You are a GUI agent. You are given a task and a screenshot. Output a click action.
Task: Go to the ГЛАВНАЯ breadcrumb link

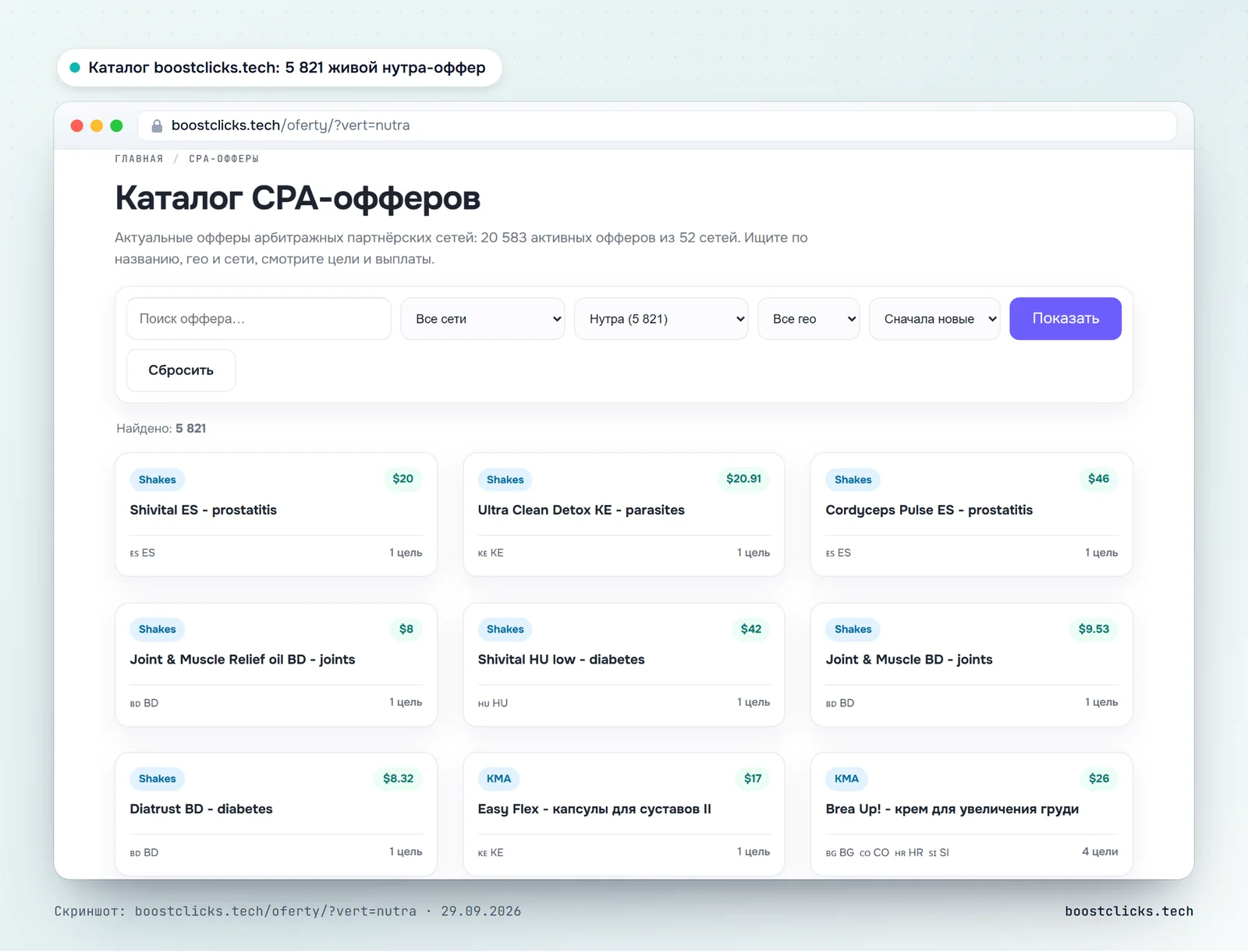pos(139,159)
